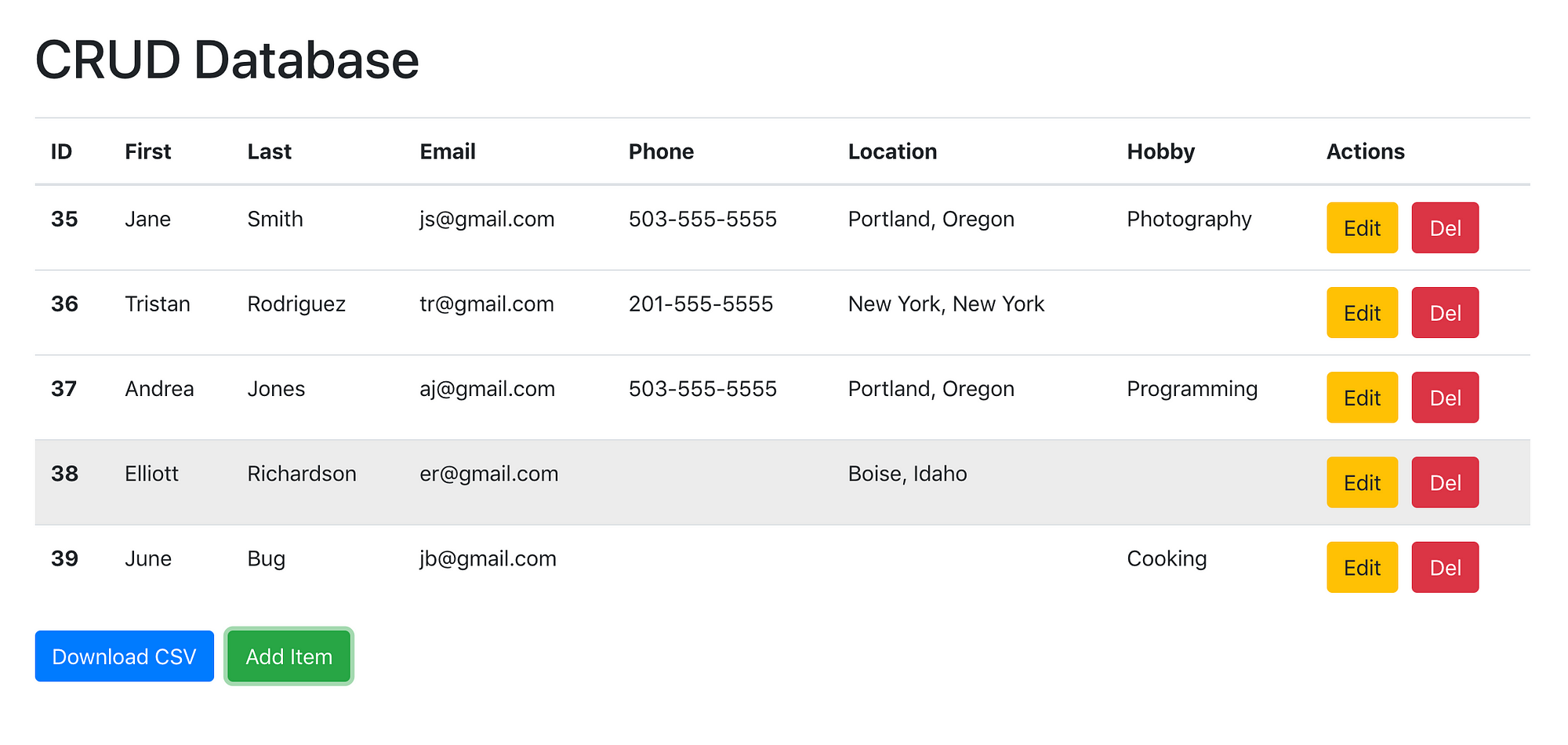1568x745 pixels.
Task: Open Edit for Elliott Richardson
Action: pos(1362,482)
